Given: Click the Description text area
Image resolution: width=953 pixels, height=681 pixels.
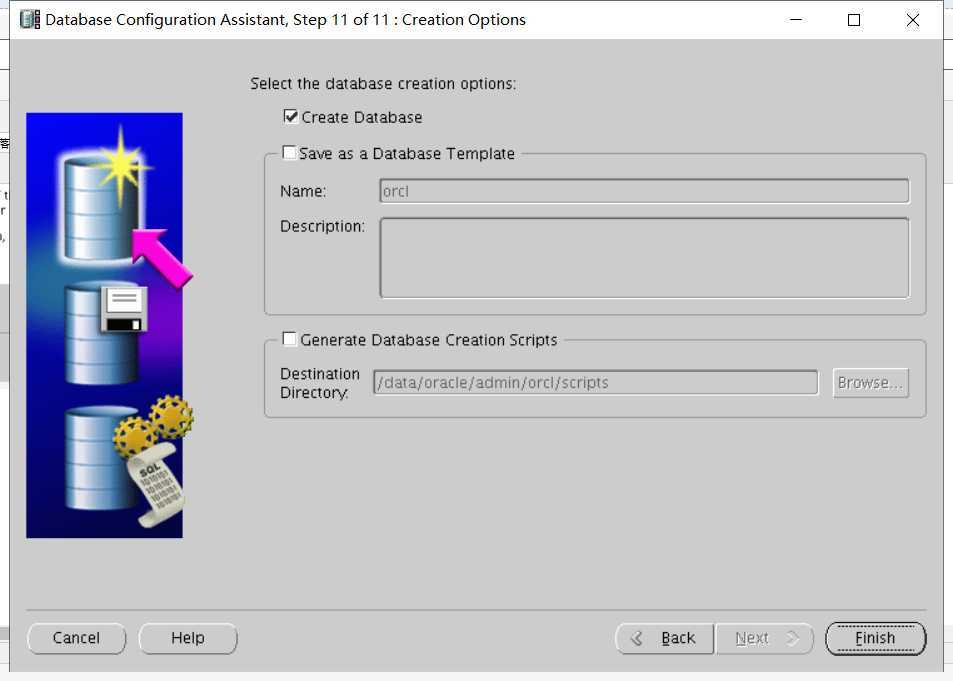Looking at the screenshot, I should click(644, 258).
